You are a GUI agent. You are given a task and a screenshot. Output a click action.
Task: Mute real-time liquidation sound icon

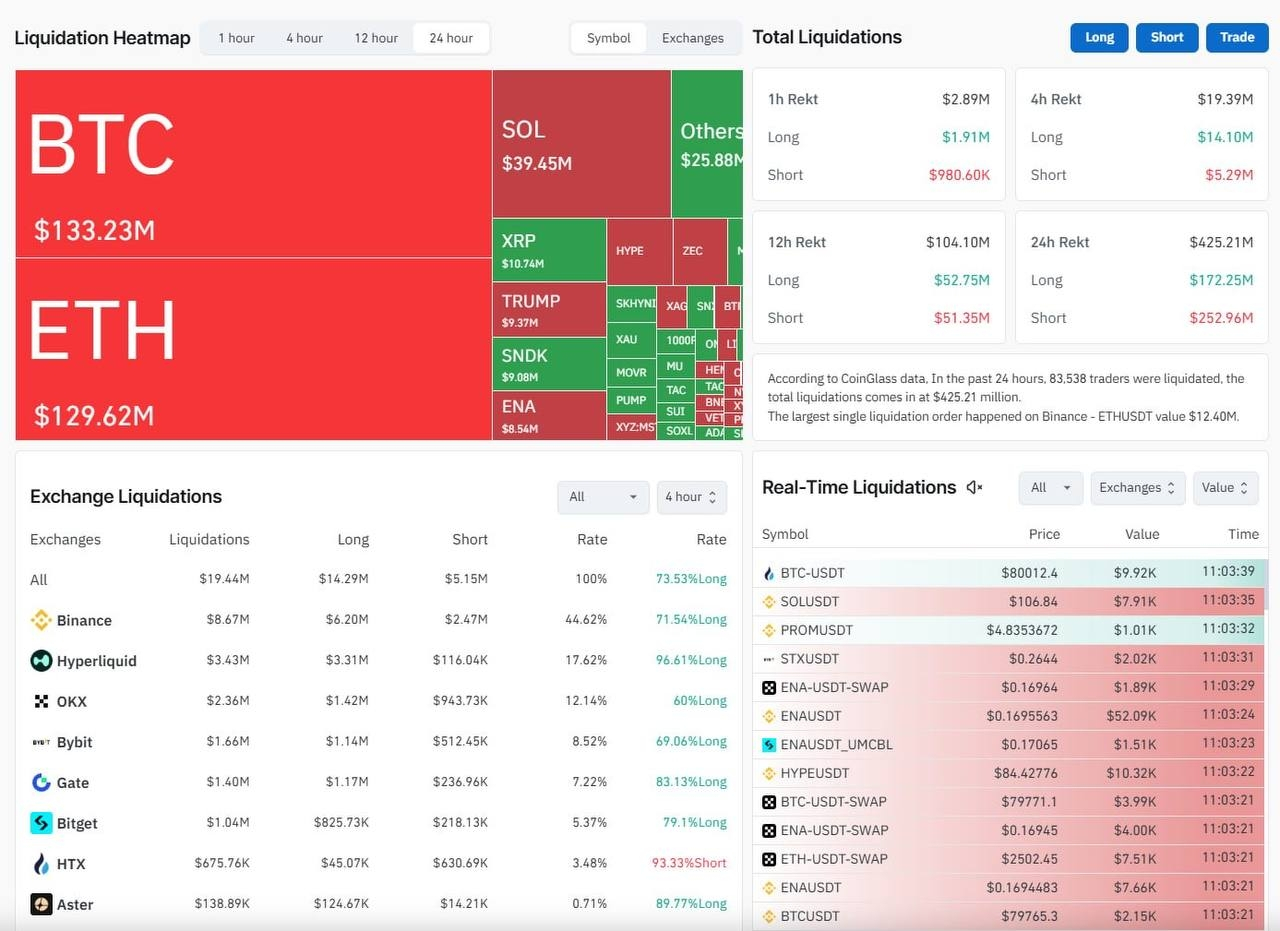click(974, 487)
